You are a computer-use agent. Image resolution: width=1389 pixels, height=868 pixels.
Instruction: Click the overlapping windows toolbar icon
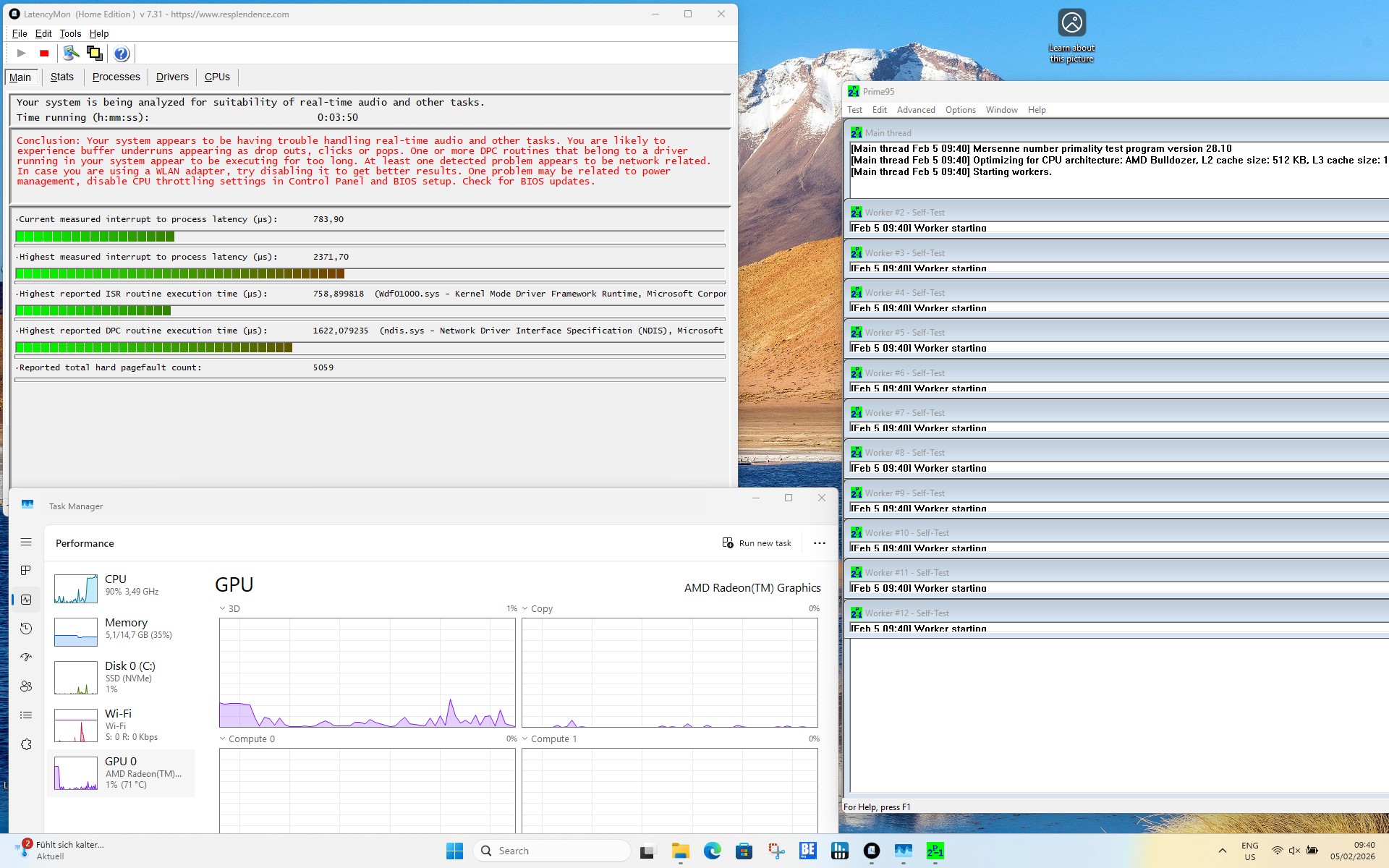[94, 53]
